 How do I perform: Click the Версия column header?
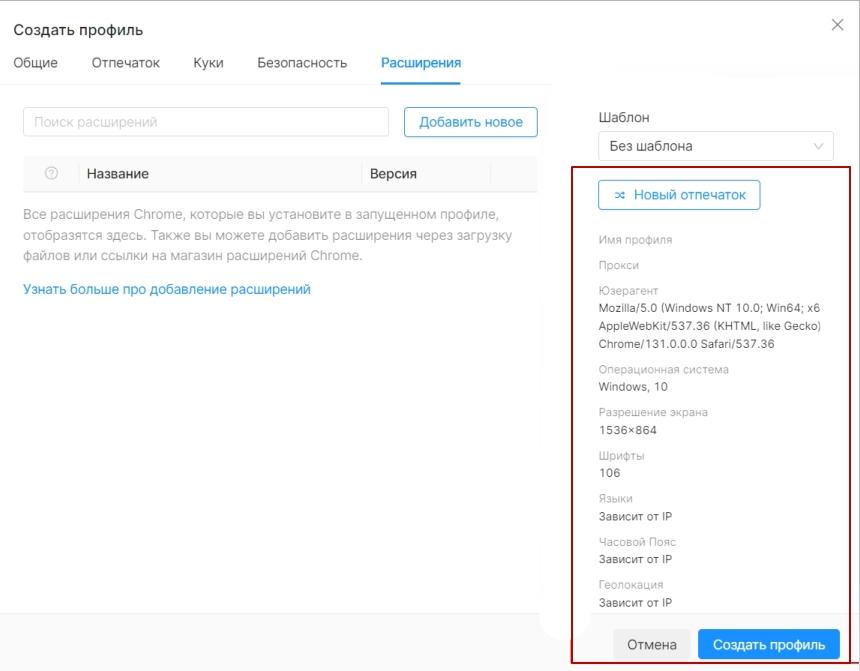tap(393, 174)
